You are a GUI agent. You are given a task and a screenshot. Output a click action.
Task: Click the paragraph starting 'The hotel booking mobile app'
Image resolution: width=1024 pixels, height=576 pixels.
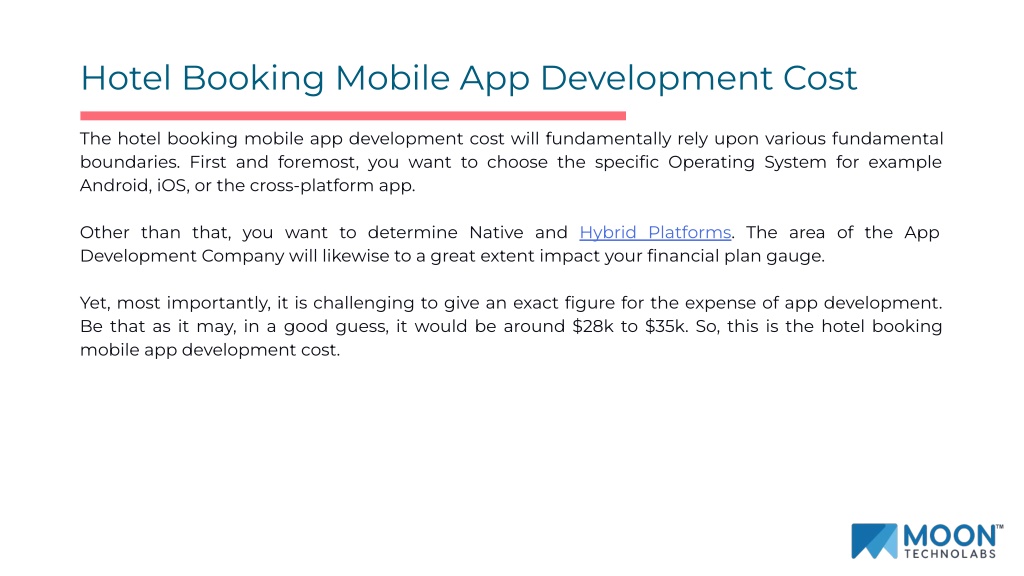coord(511,162)
